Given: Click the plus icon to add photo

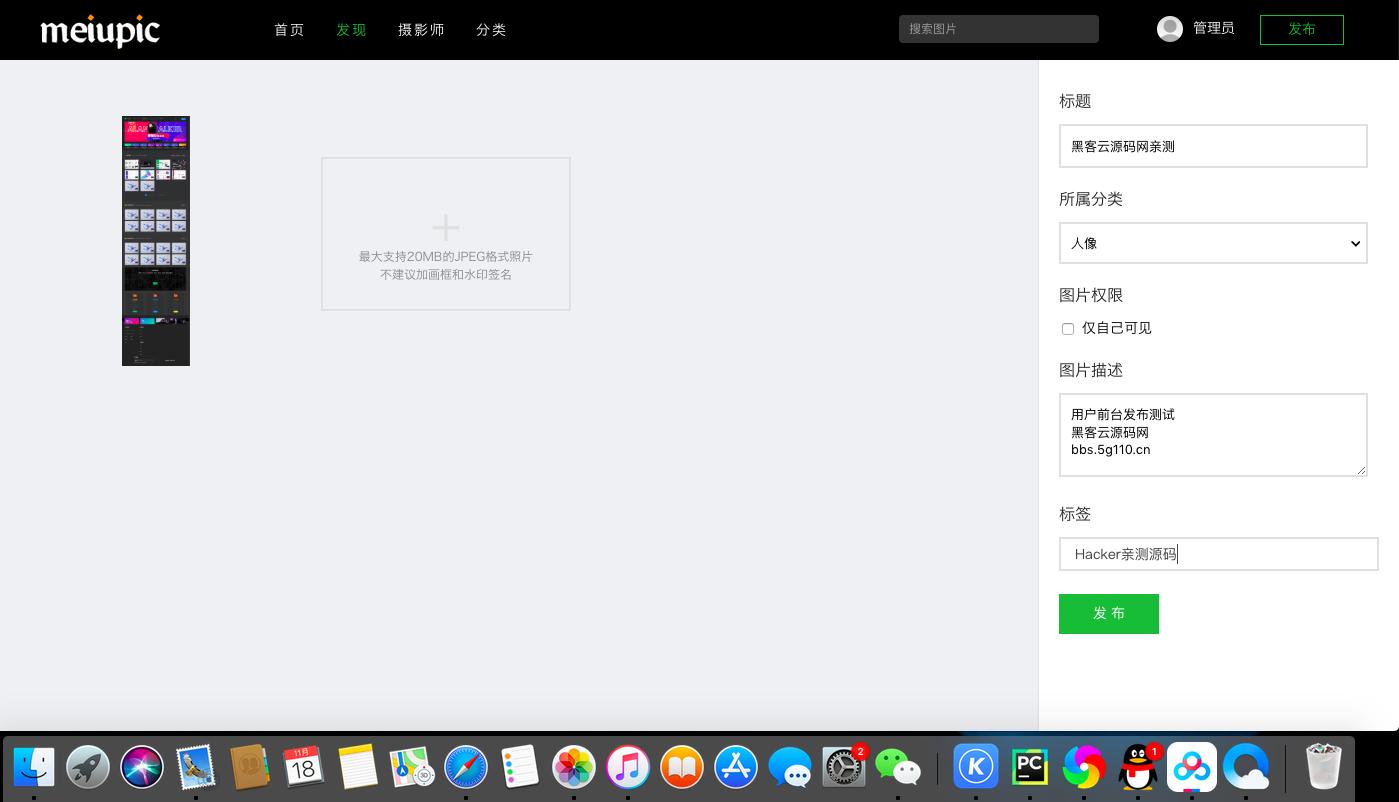Looking at the screenshot, I should coord(445,227).
